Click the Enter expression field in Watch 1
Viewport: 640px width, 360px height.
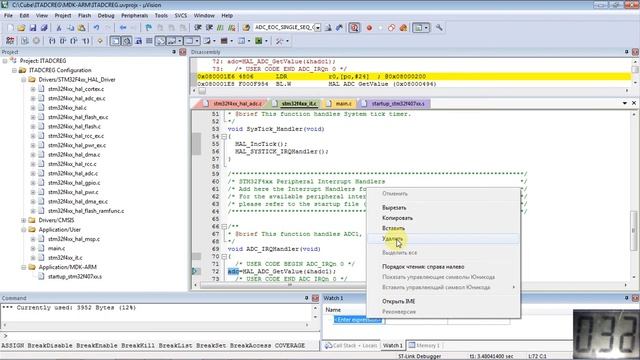pos(358,320)
